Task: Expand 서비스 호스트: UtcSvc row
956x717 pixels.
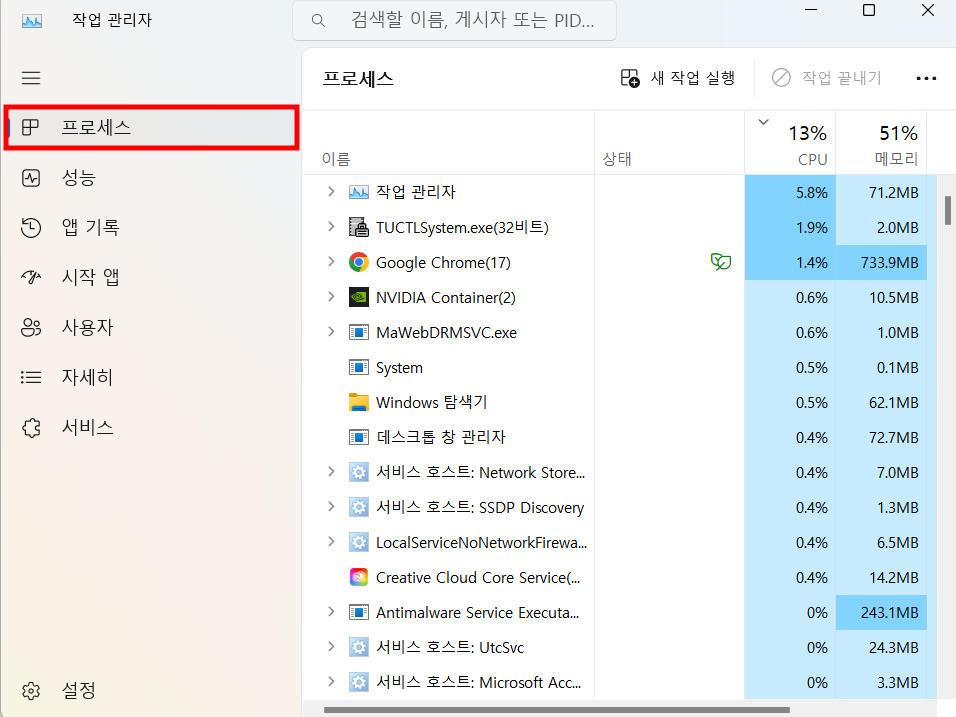Action: pos(331,647)
